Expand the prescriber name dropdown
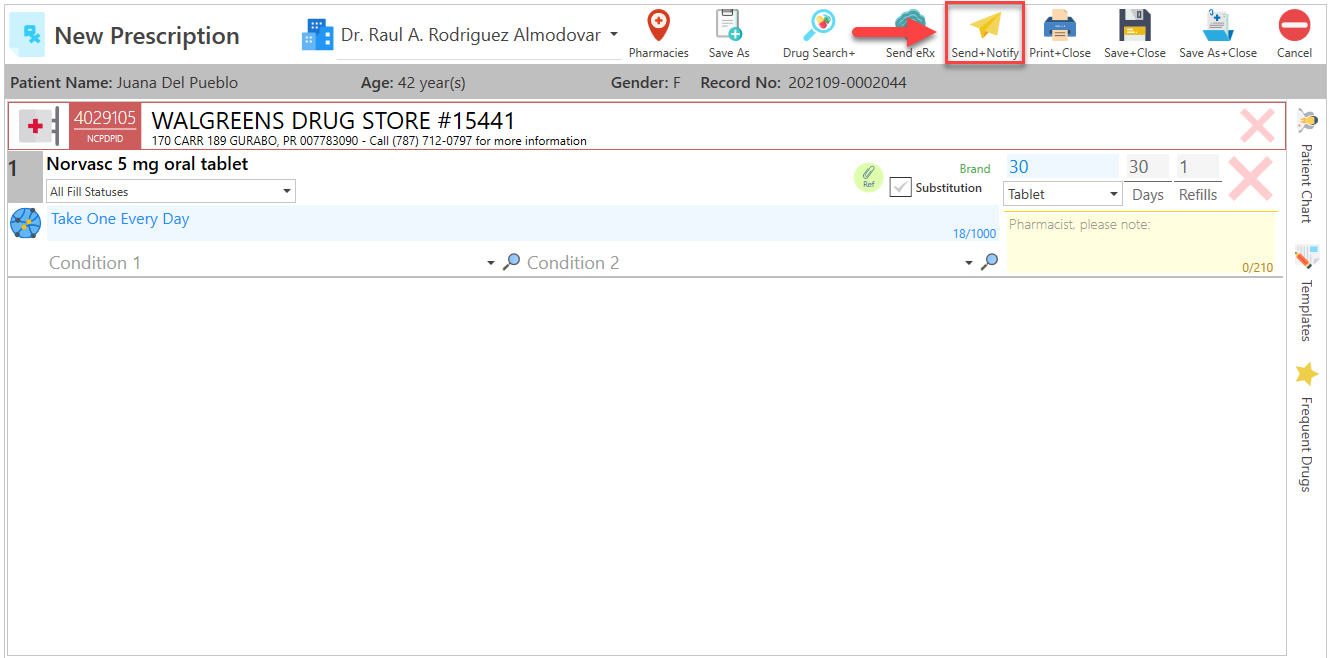The height and width of the screenshot is (658, 1330). (x=613, y=35)
